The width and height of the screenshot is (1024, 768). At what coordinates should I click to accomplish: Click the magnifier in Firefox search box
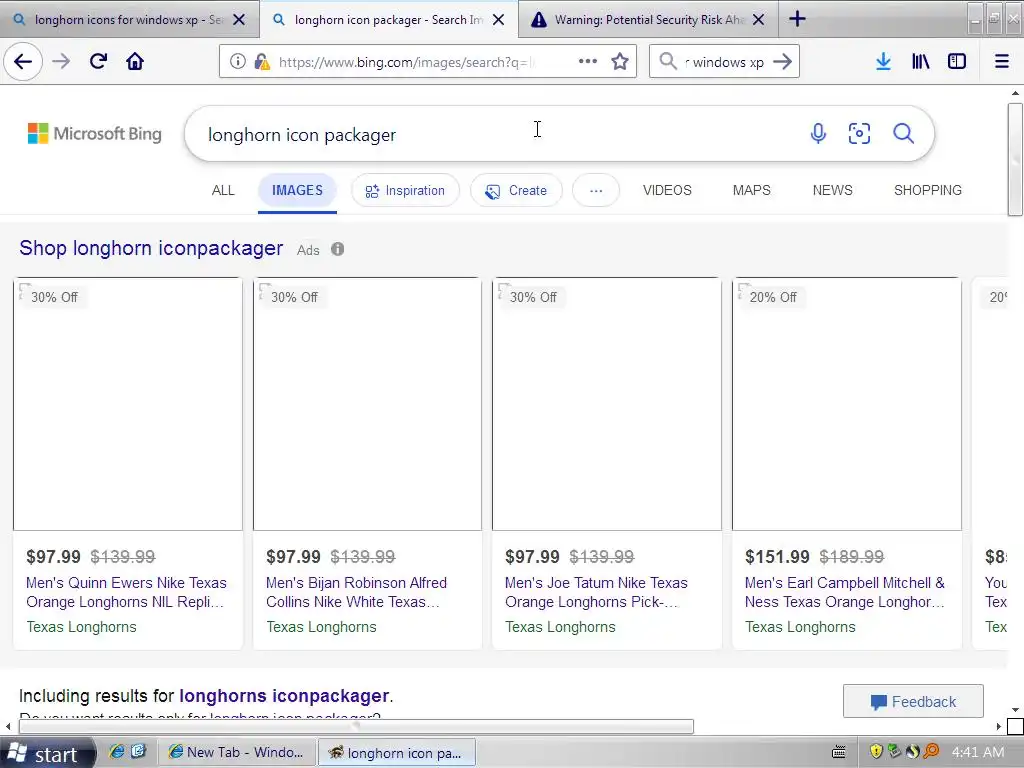tap(667, 61)
